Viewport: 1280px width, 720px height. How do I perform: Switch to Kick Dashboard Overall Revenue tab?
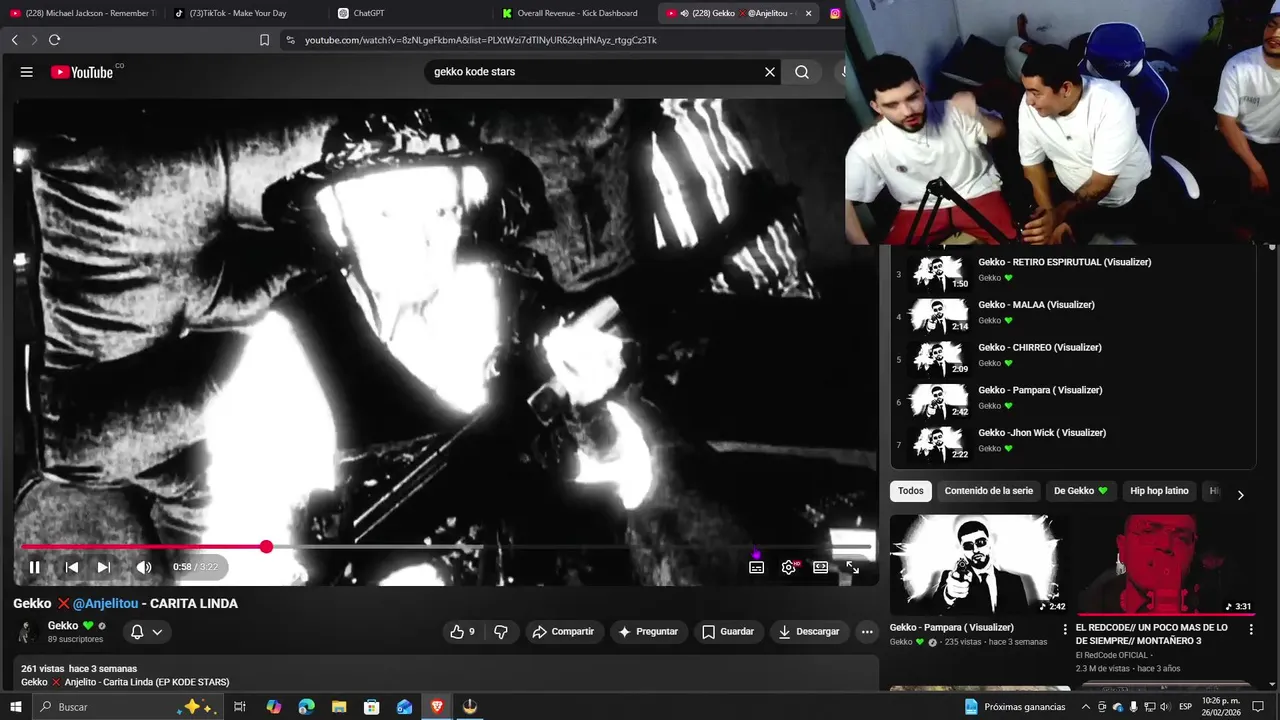574,13
